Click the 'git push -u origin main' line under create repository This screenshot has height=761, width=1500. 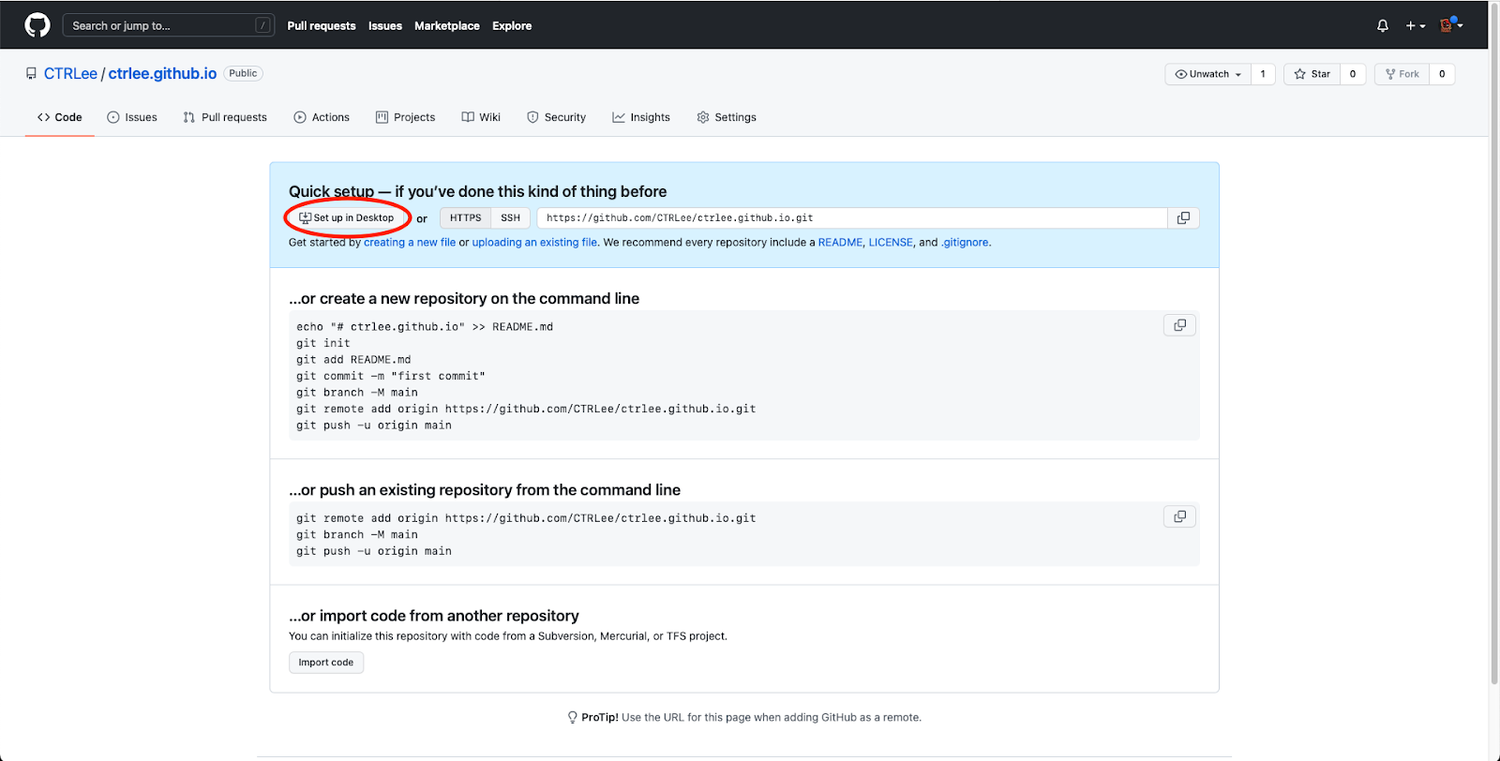pos(374,425)
